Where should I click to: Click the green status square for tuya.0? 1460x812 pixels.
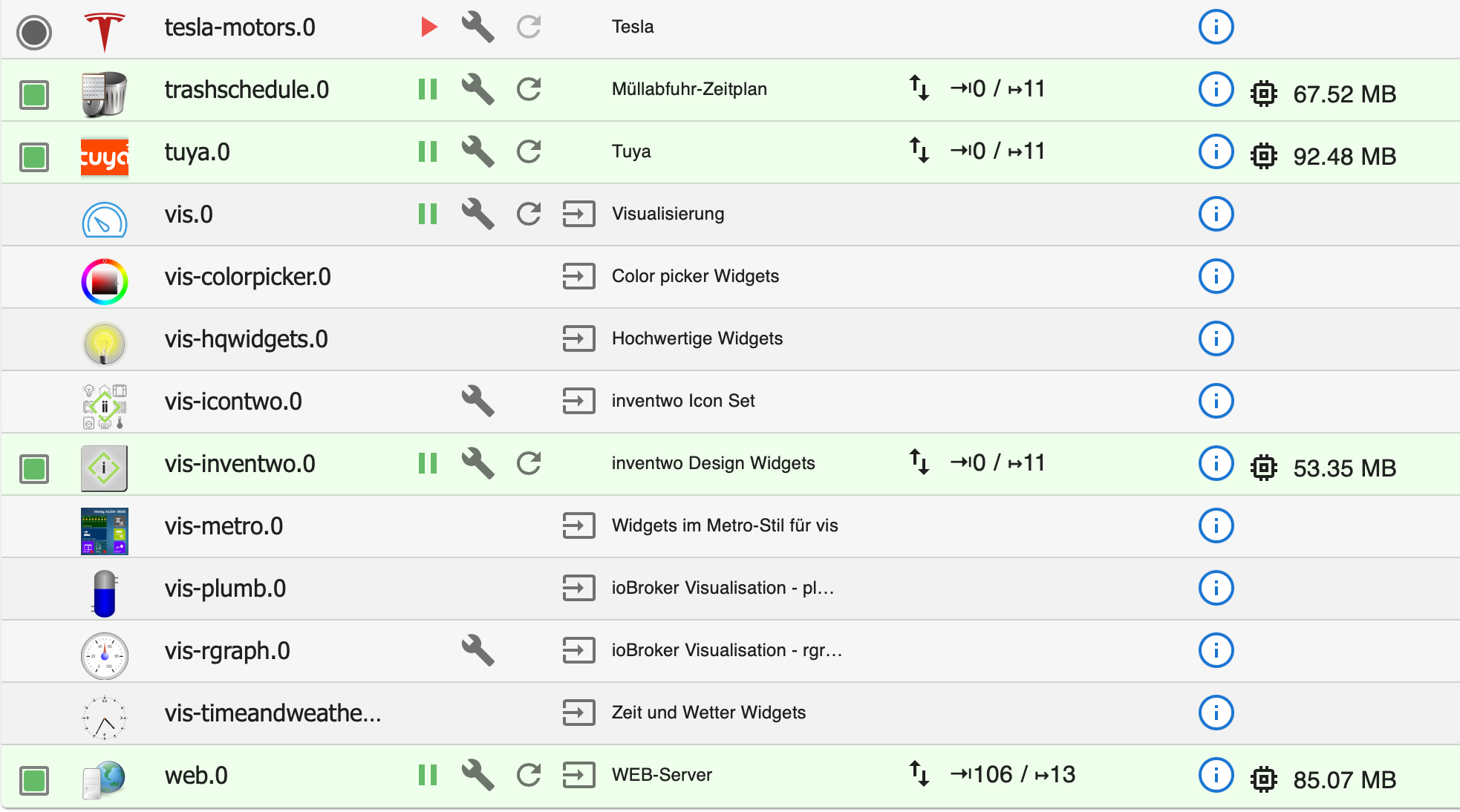point(34,157)
